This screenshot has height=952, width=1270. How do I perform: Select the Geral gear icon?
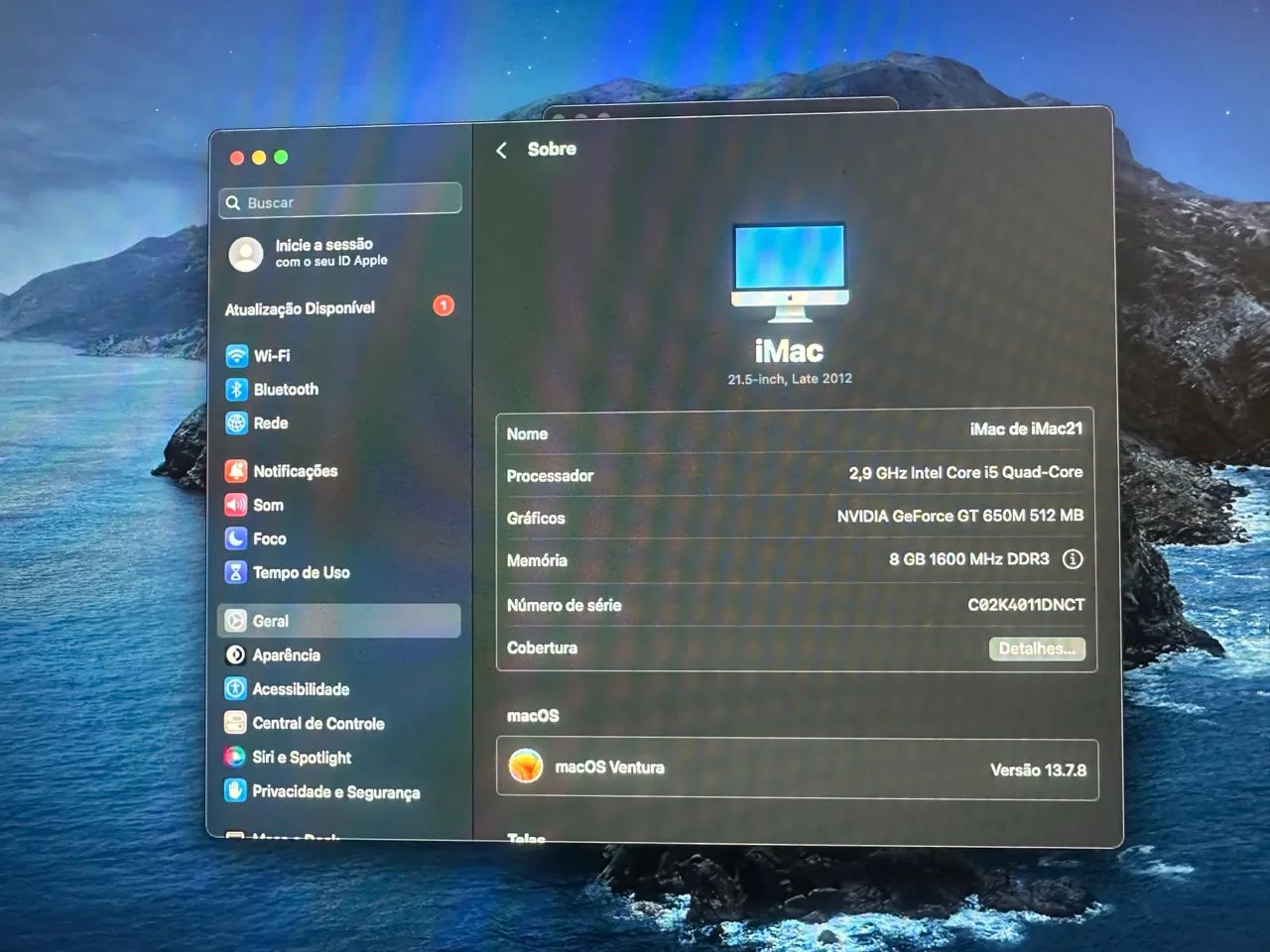click(236, 621)
